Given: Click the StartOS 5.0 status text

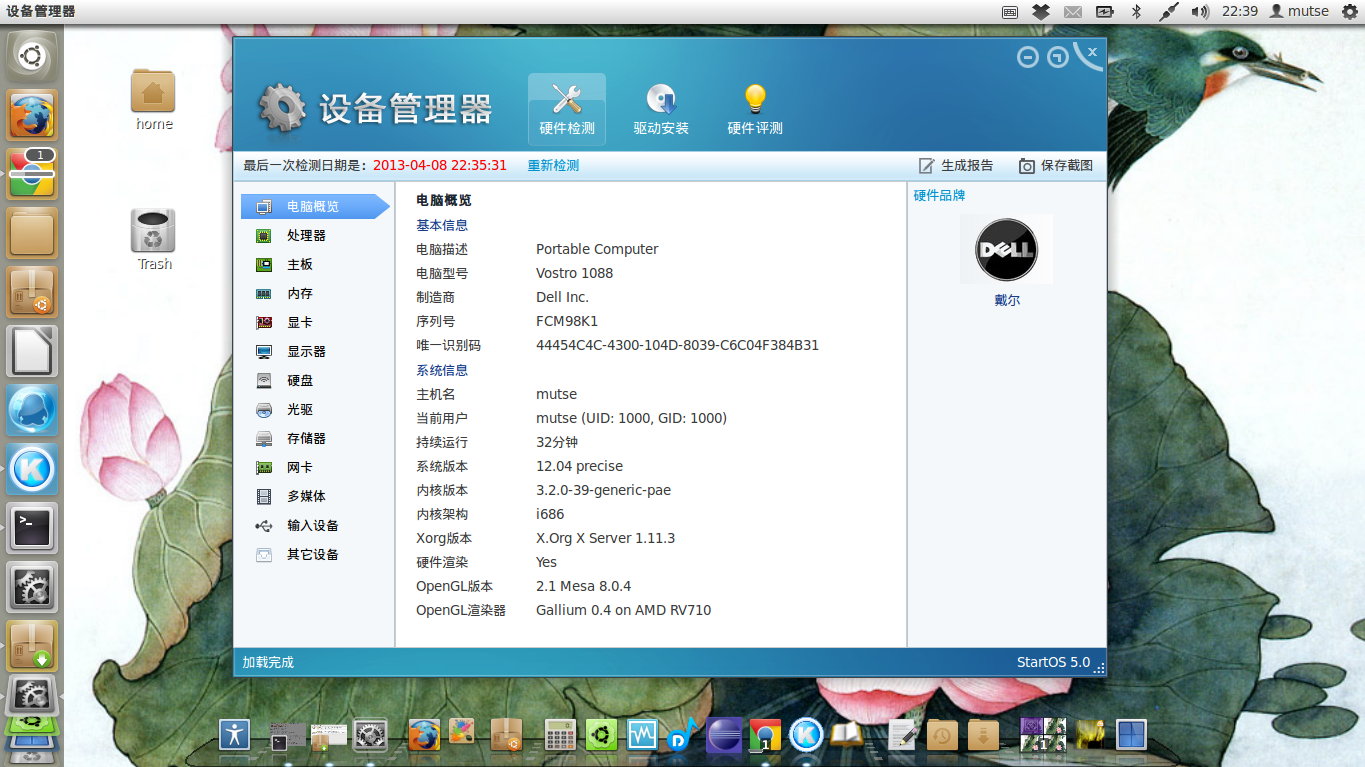Looking at the screenshot, I should pos(1054,662).
